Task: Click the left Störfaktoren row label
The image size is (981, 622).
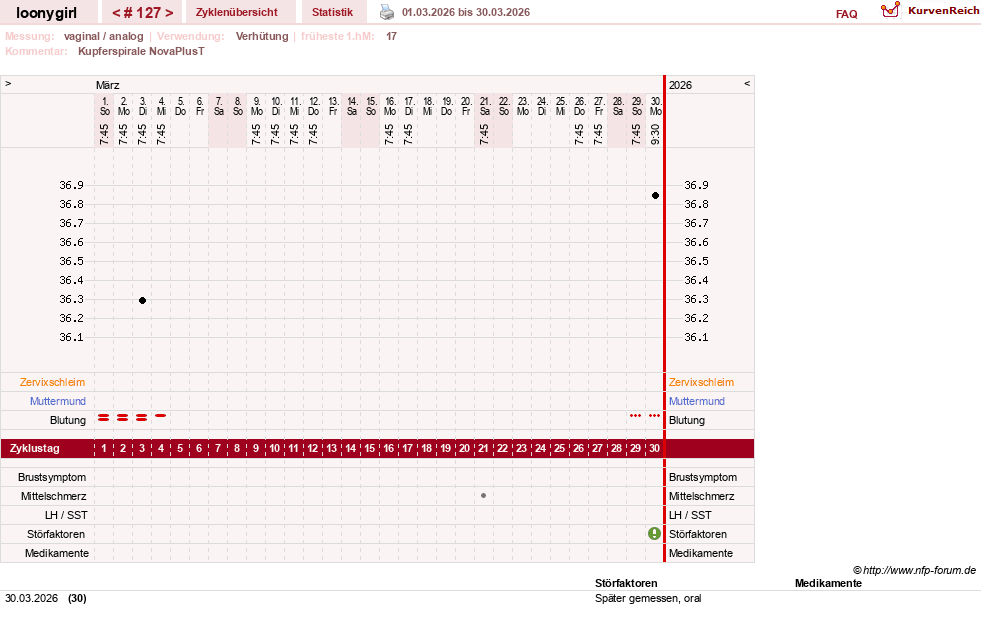Action: click(56, 534)
